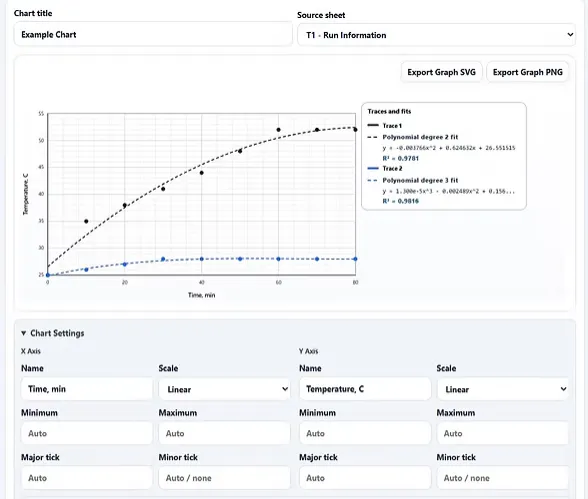This screenshot has height=499, width=588.
Task: Export the graph as PNG
Action: pos(527,72)
